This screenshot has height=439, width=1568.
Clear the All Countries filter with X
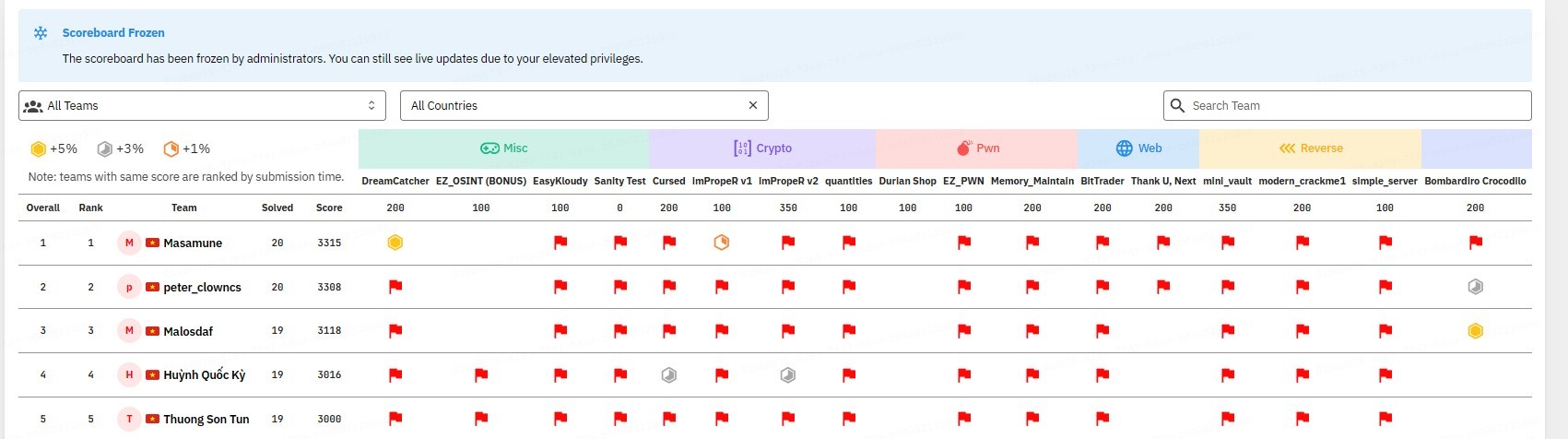[x=753, y=106]
